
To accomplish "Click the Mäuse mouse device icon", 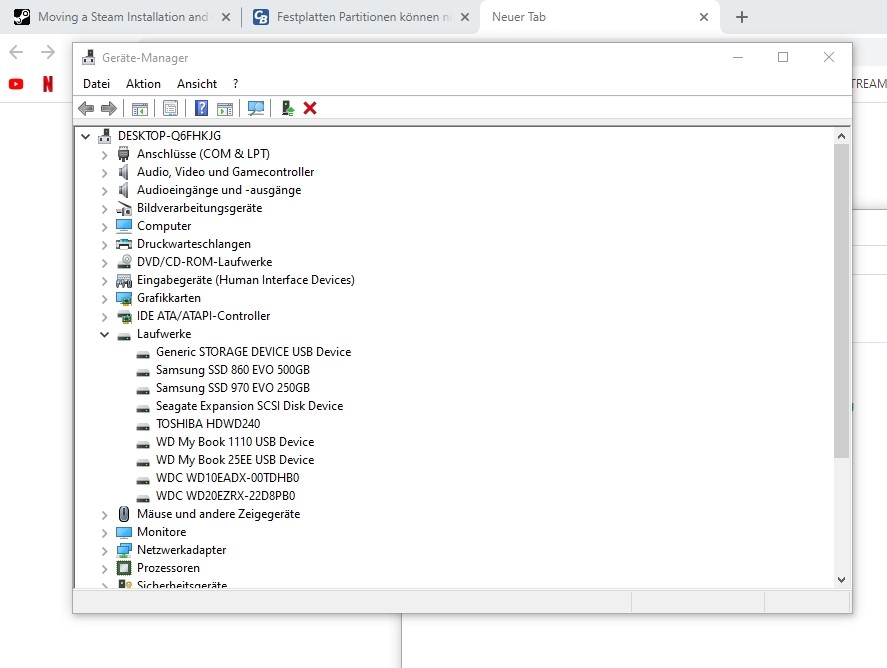I will pyautogui.click(x=124, y=514).
